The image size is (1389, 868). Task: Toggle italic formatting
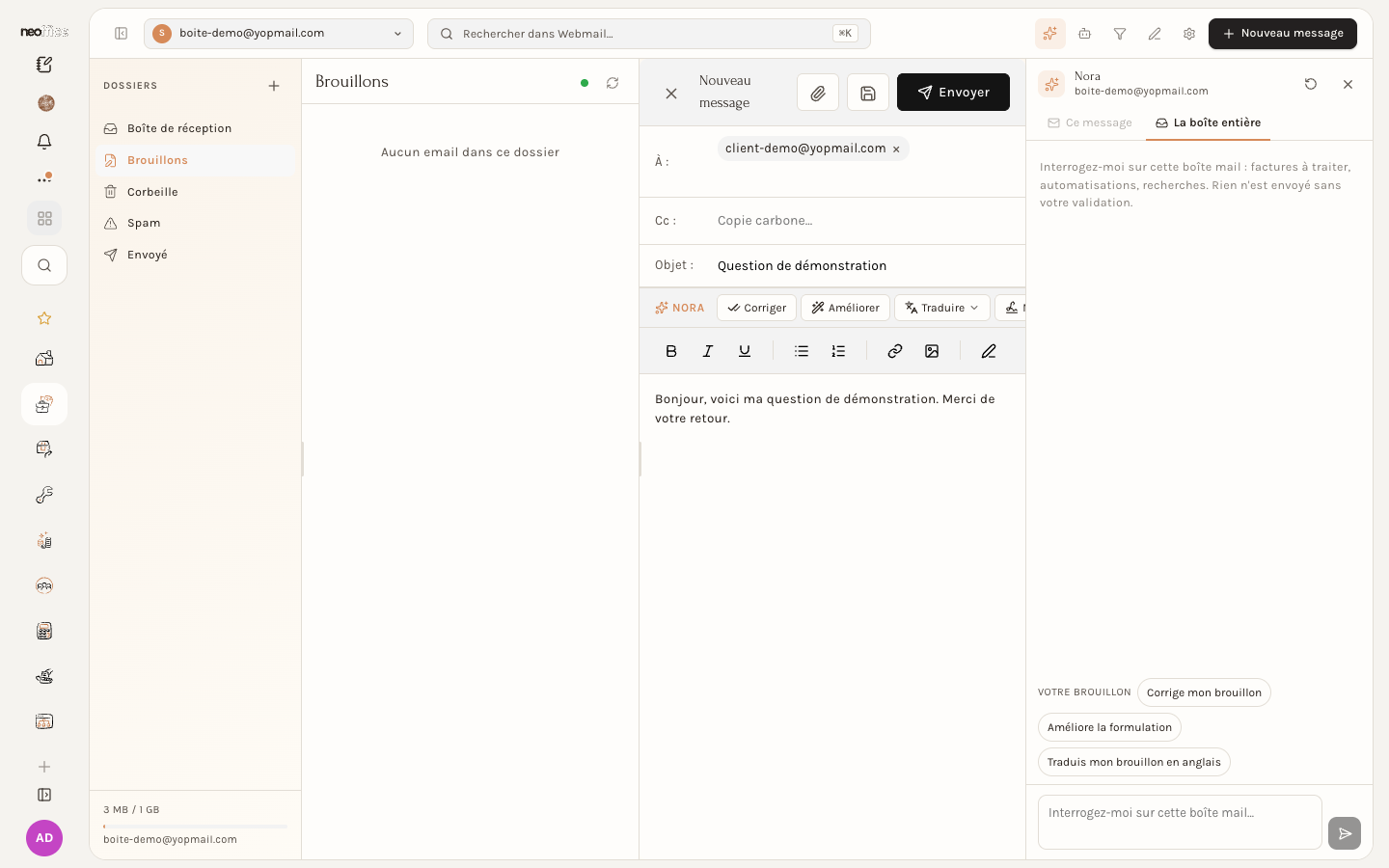click(708, 351)
